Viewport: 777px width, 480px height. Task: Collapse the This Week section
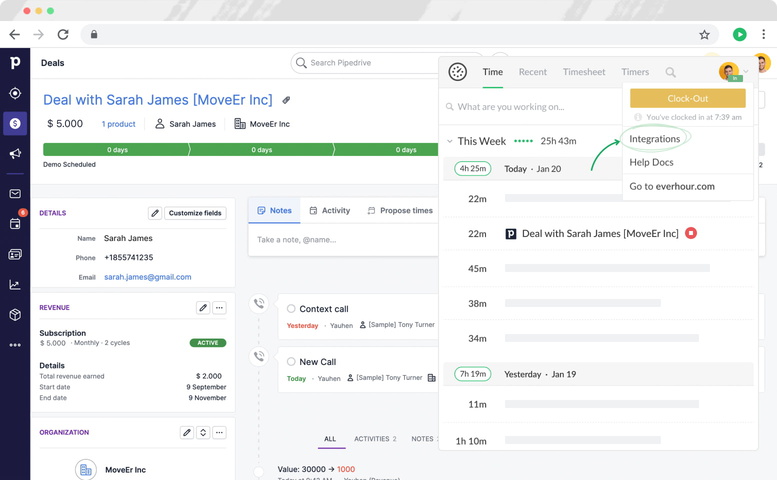tap(449, 141)
